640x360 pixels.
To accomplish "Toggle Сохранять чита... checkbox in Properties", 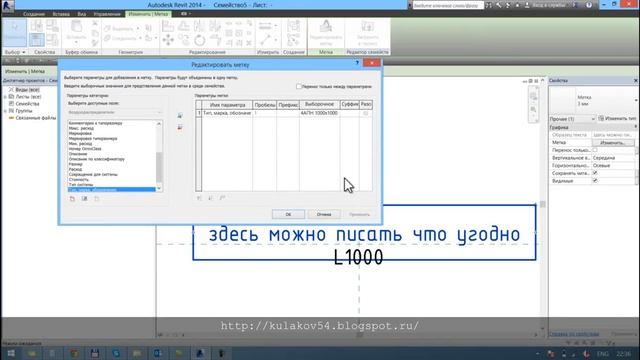I will pyautogui.click(x=595, y=173).
